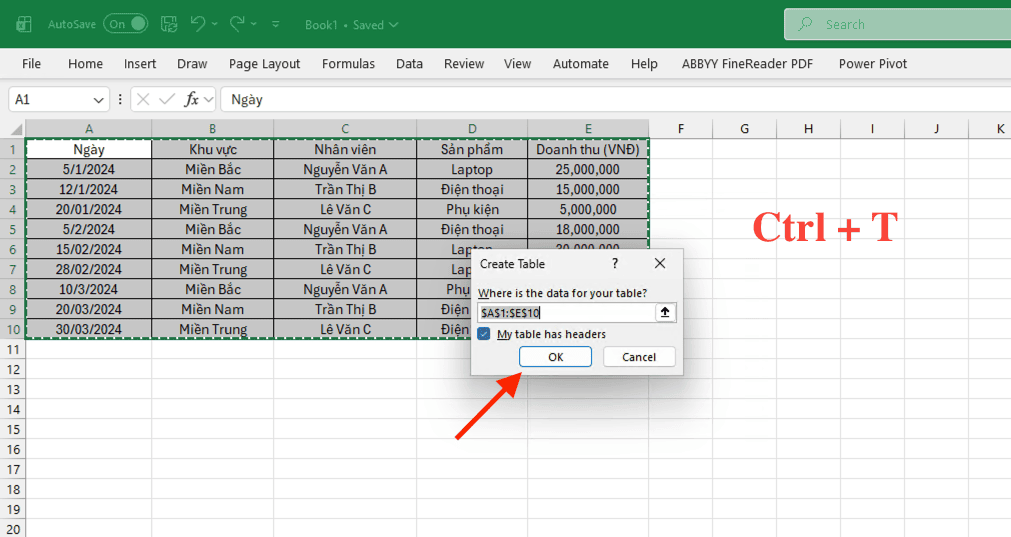Click the Search box in title bar

point(898,24)
